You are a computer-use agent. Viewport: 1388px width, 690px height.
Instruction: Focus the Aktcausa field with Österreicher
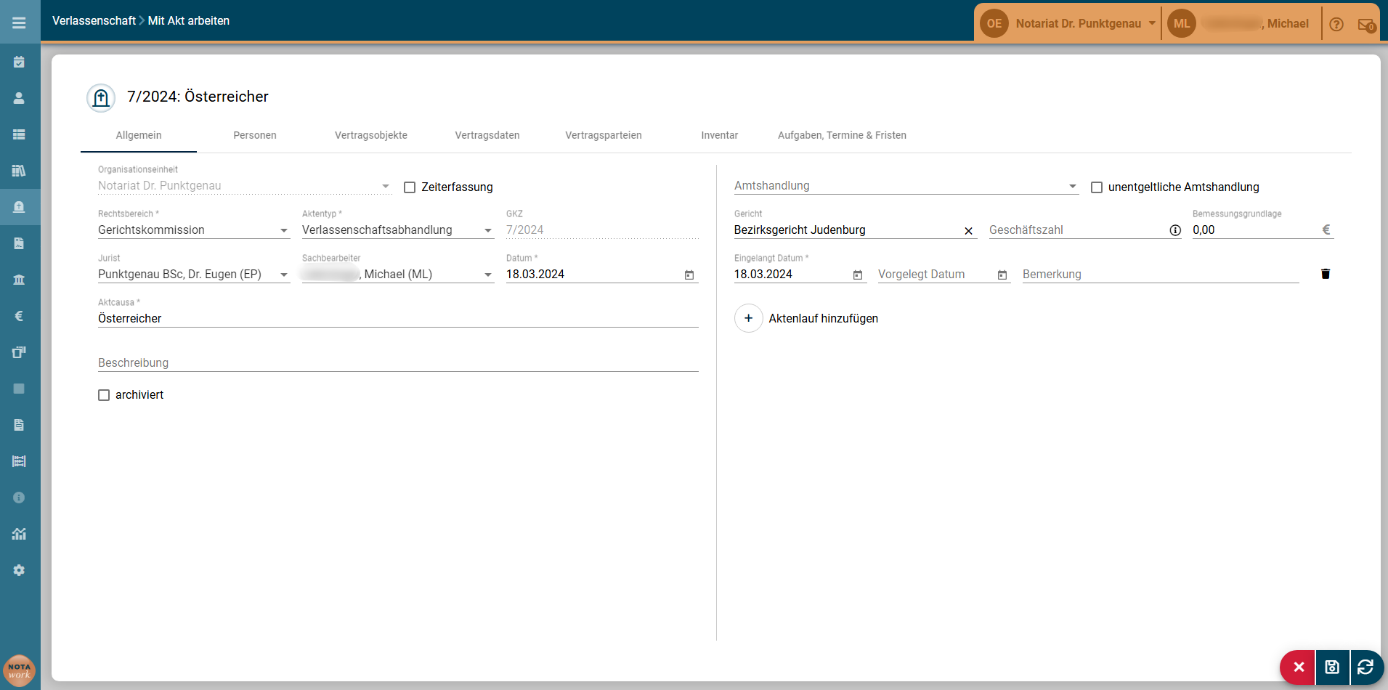(398, 318)
